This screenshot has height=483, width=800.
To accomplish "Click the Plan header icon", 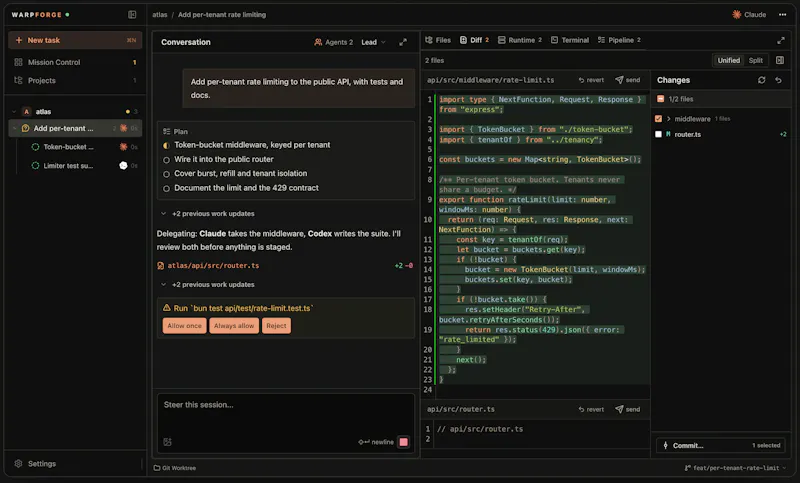I will click(x=166, y=132).
